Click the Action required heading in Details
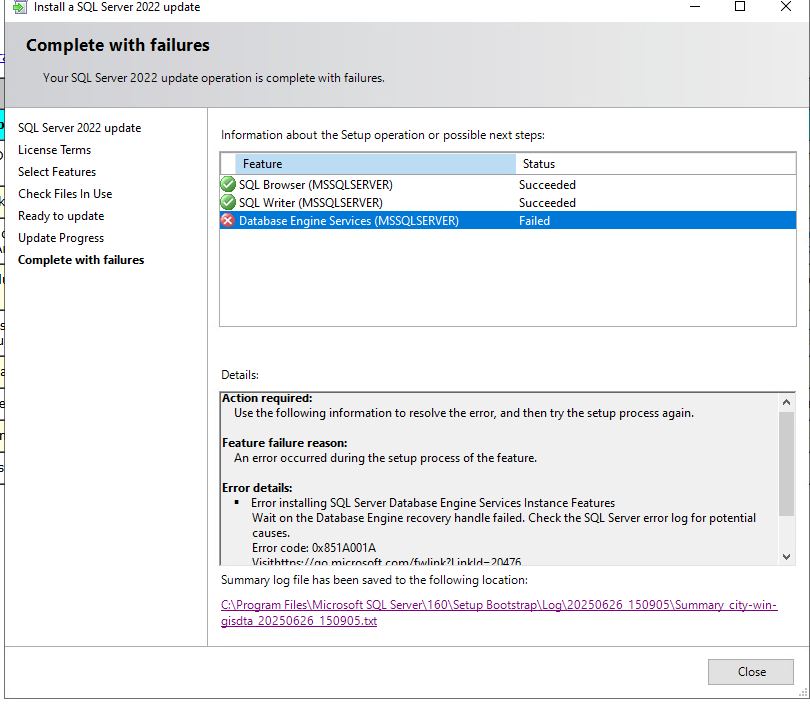 (x=267, y=398)
